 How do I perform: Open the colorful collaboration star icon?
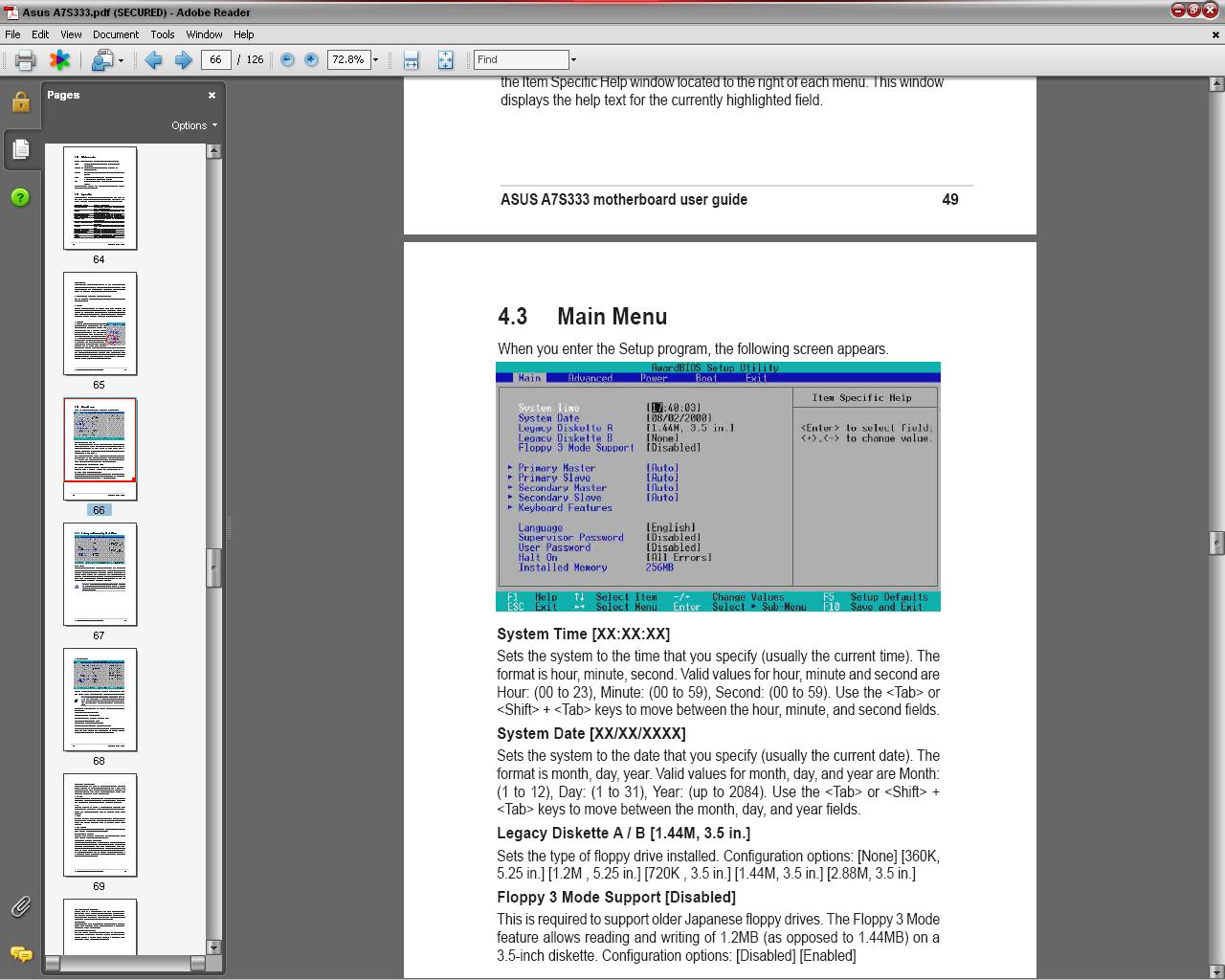[59, 60]
